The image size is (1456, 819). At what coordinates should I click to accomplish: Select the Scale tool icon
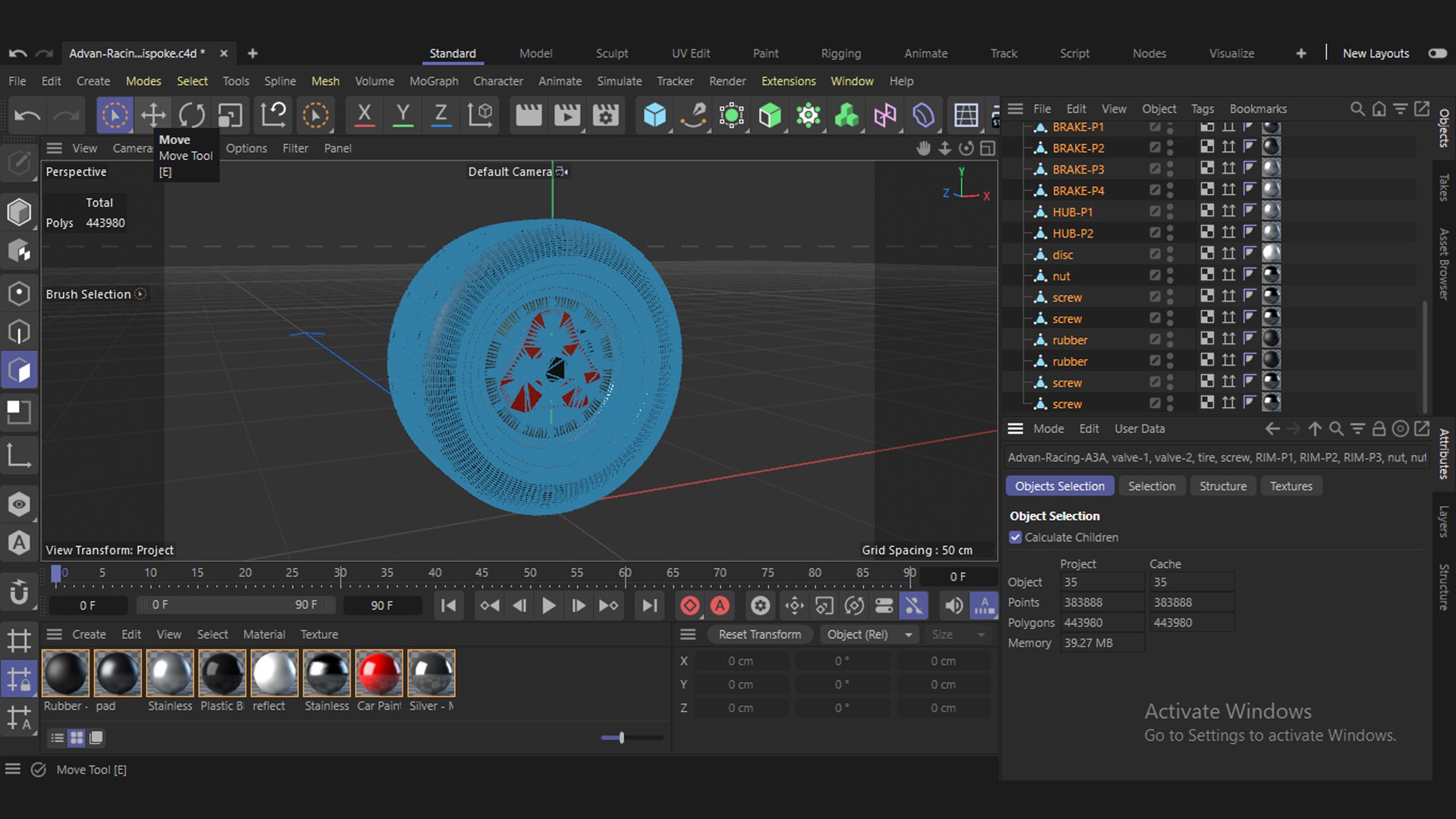(230, 115)
